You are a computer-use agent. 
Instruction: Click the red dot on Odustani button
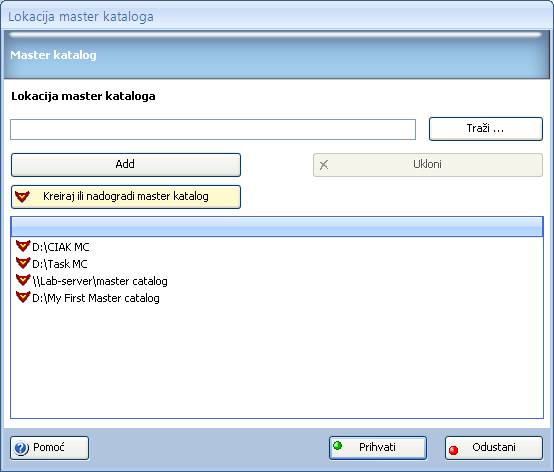point(453,450)
